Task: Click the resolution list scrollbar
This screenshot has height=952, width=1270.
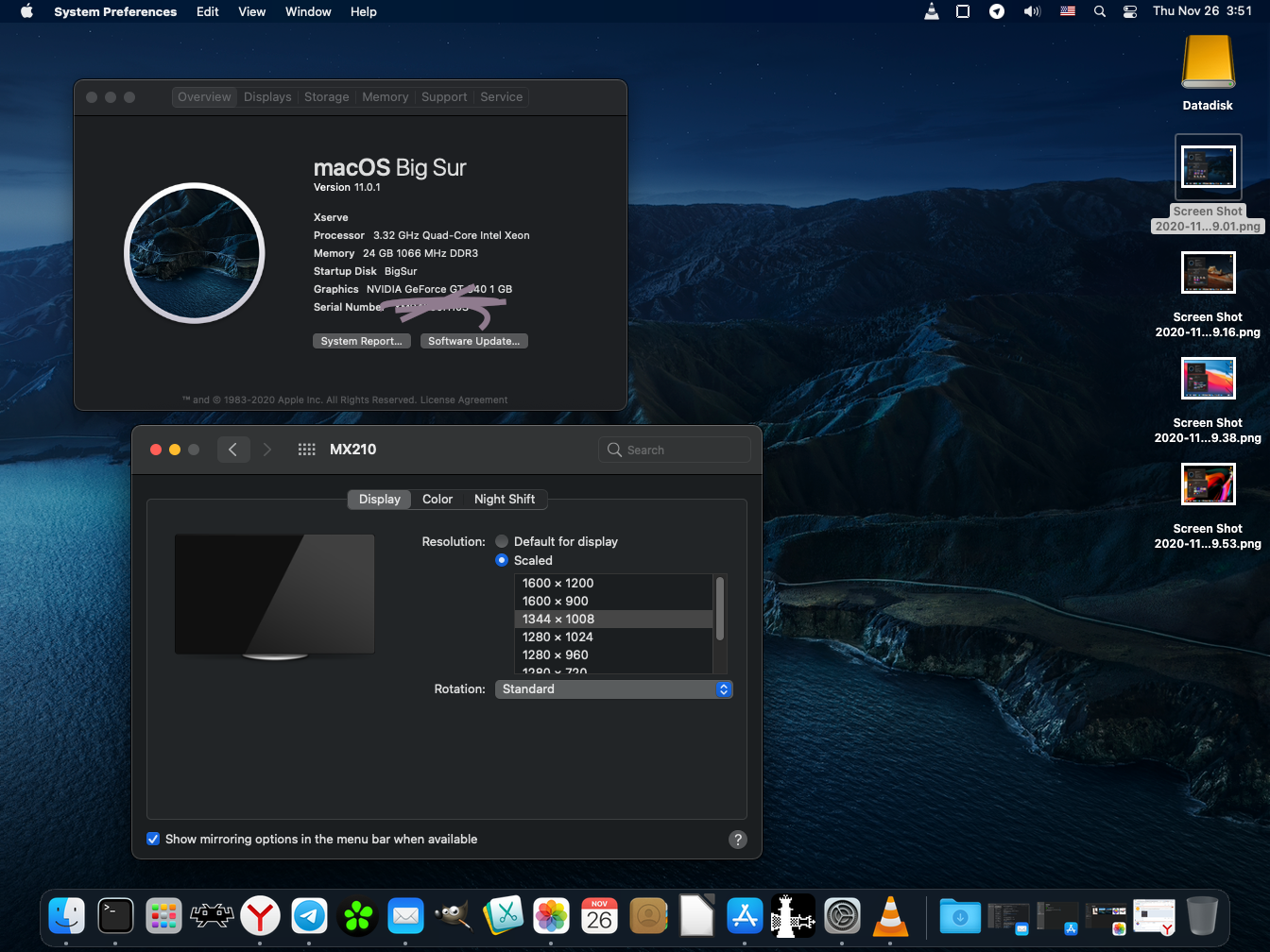Action: point(720,609)
